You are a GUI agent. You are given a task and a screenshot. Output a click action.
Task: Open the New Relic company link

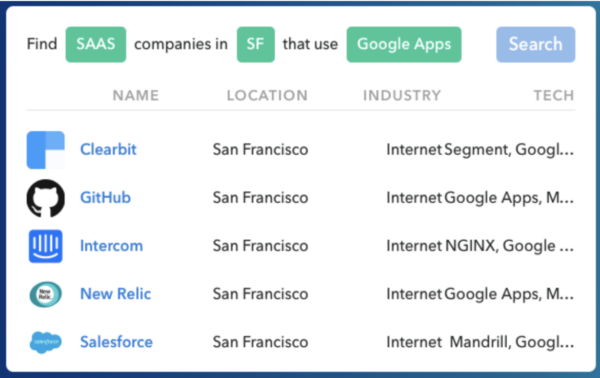tap(116, 294)
